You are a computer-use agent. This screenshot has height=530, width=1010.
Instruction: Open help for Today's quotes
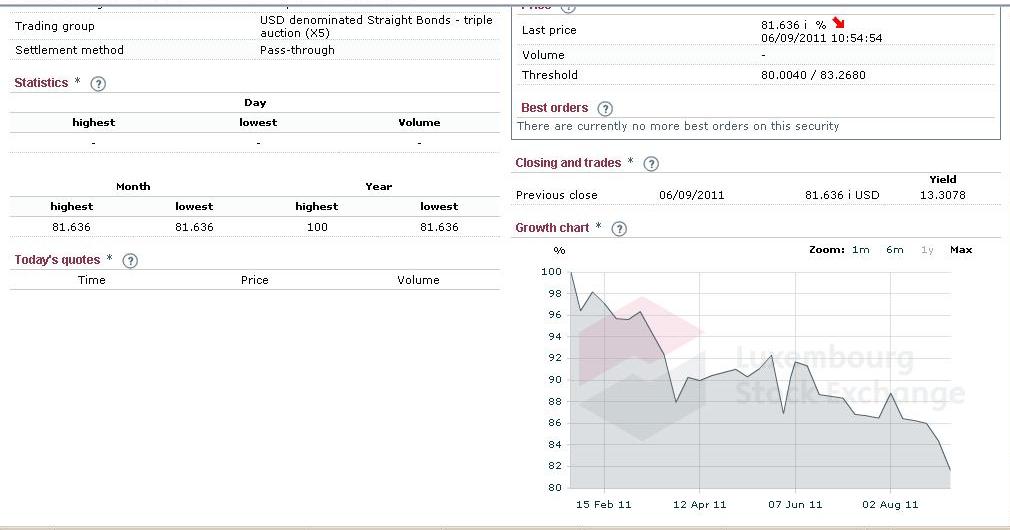pos(130,261)
